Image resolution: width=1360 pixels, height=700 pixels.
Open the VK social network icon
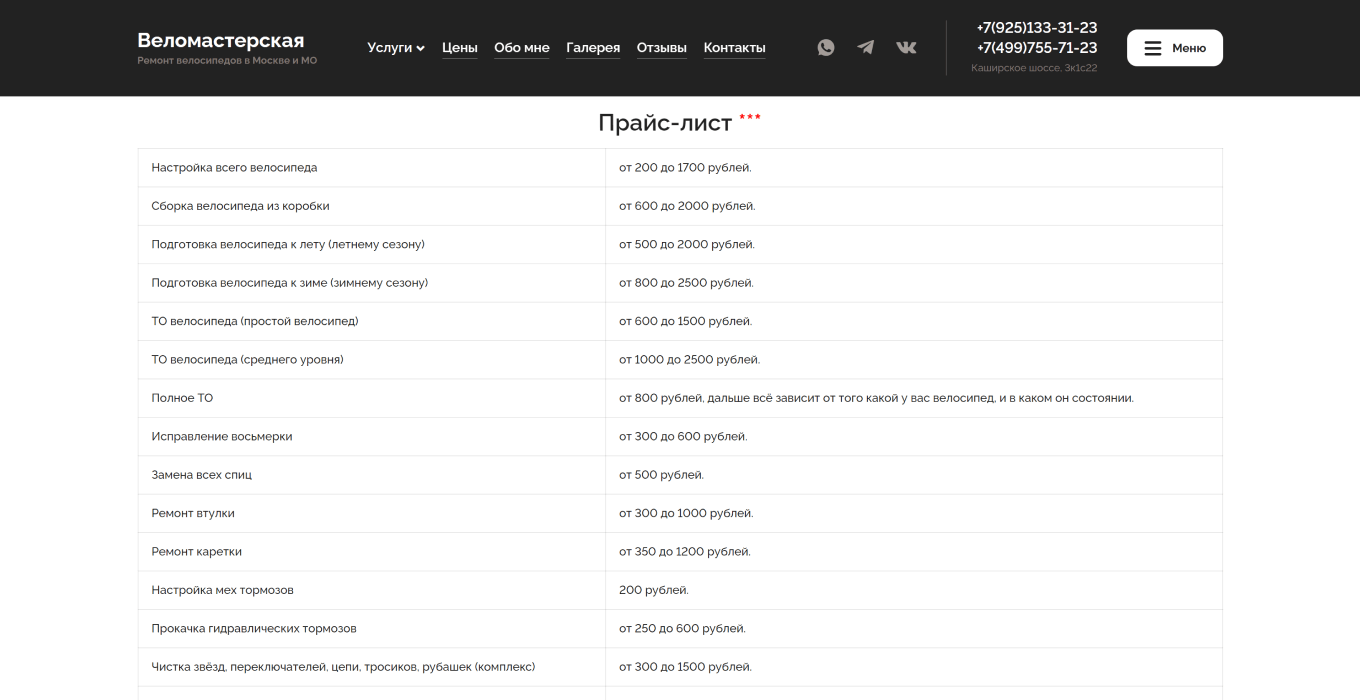[x=906, y=47]
